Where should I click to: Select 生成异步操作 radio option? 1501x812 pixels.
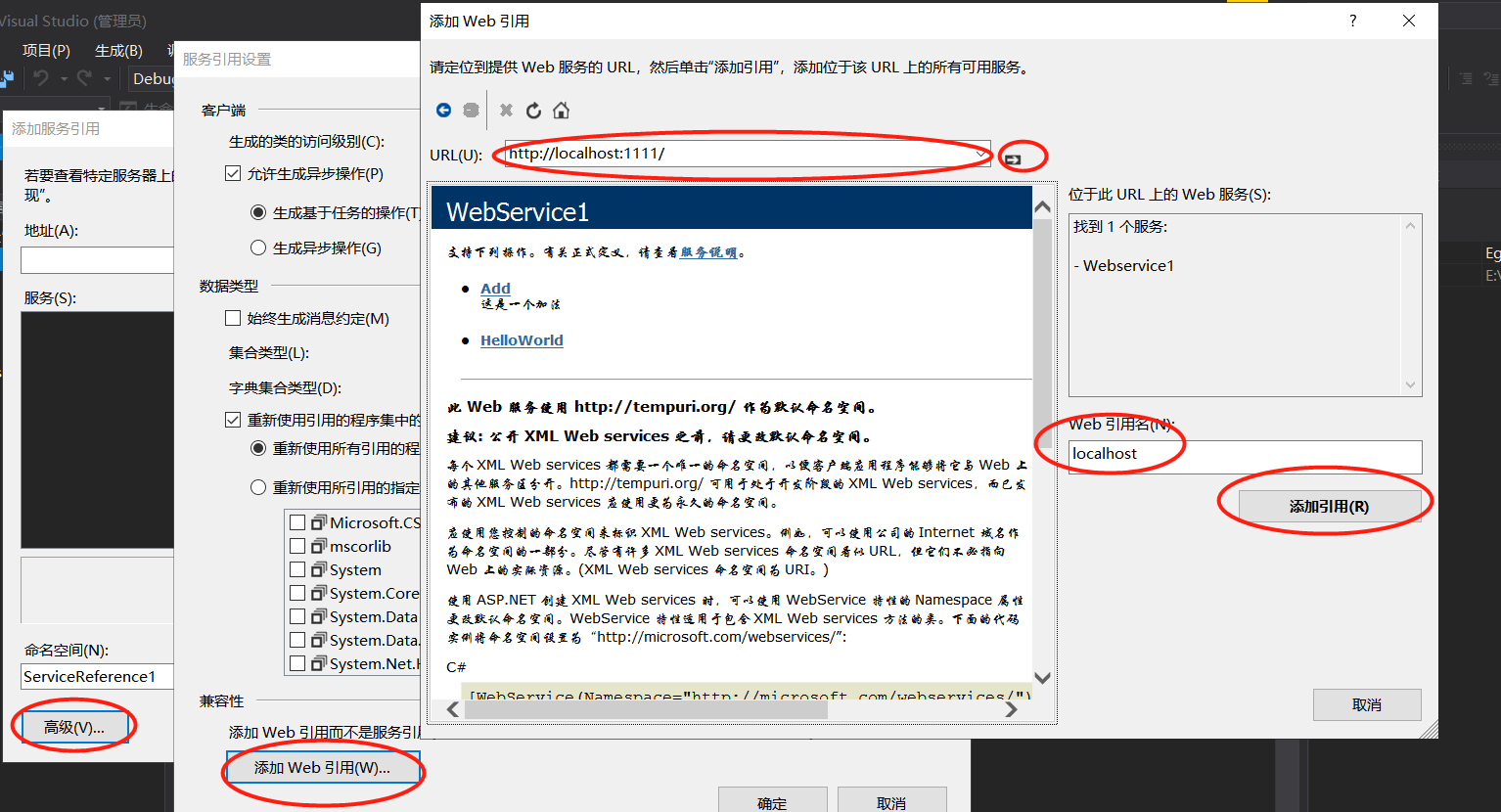pyautogui.click(x=258, y=248)
